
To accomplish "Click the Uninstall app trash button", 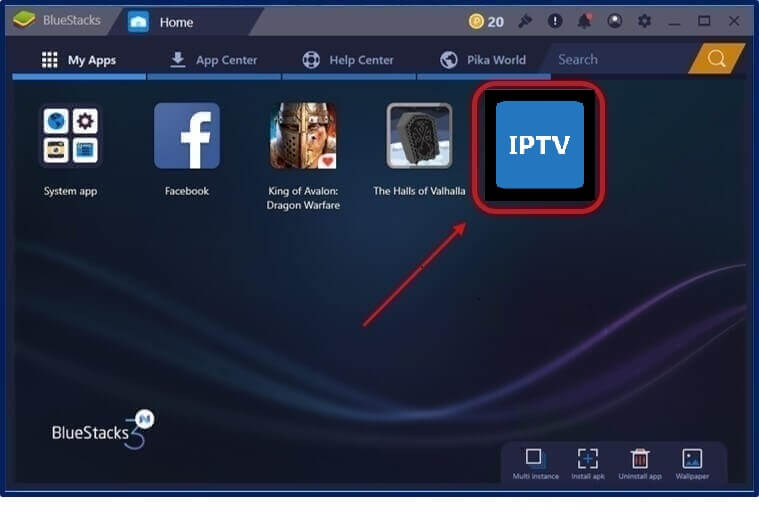I will pyautogui.click(x=640, y=464).
